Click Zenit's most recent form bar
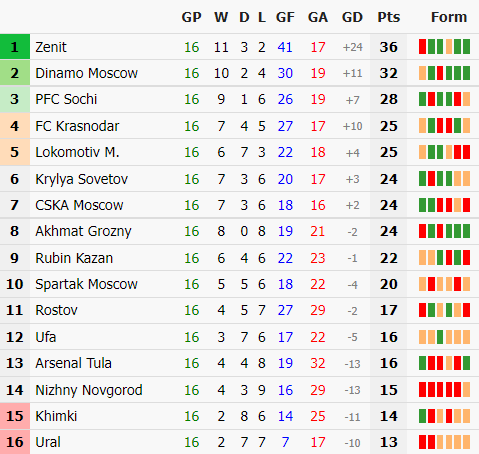The image size is (479, 454). pos(466,47)
